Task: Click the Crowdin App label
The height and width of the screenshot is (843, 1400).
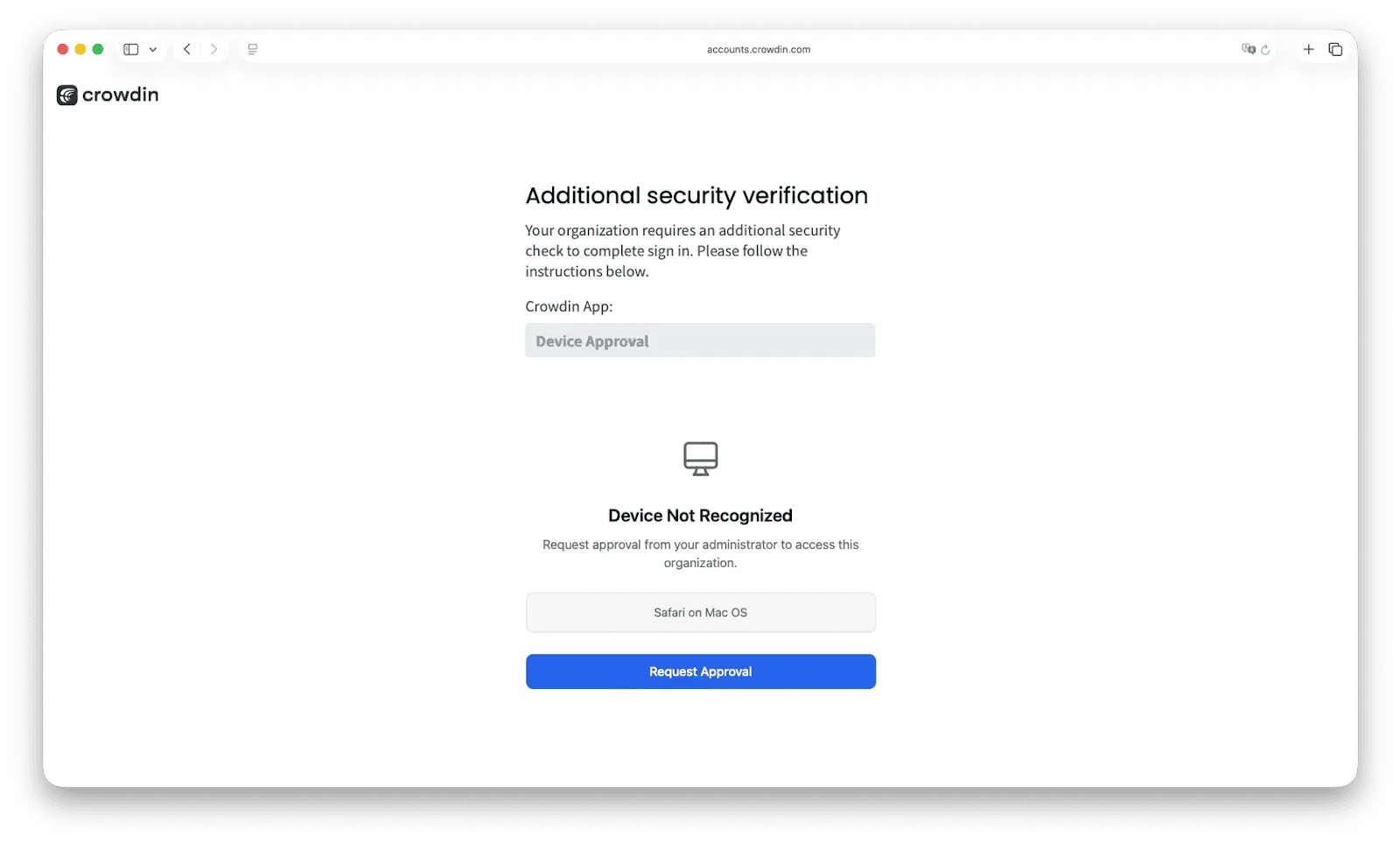Action: coord(569,306)
